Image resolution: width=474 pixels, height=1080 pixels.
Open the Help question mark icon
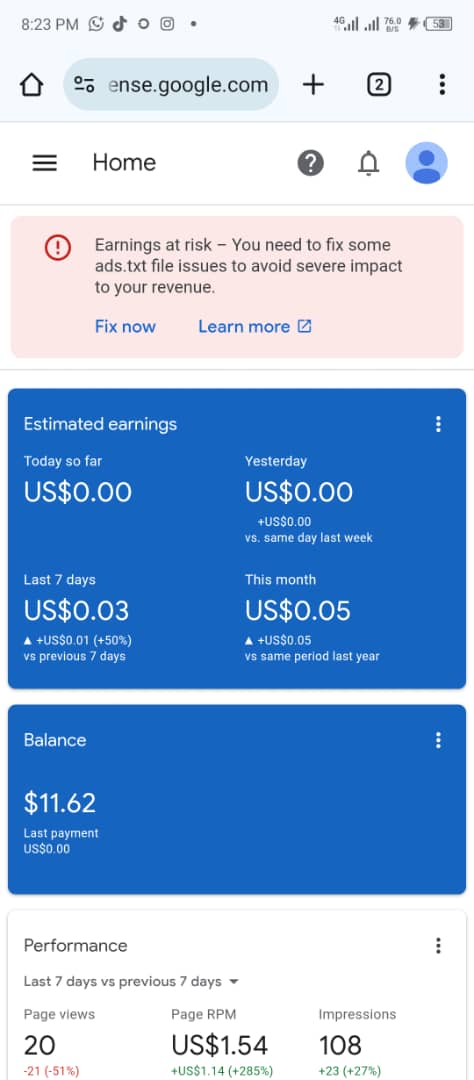click(311, 163)
